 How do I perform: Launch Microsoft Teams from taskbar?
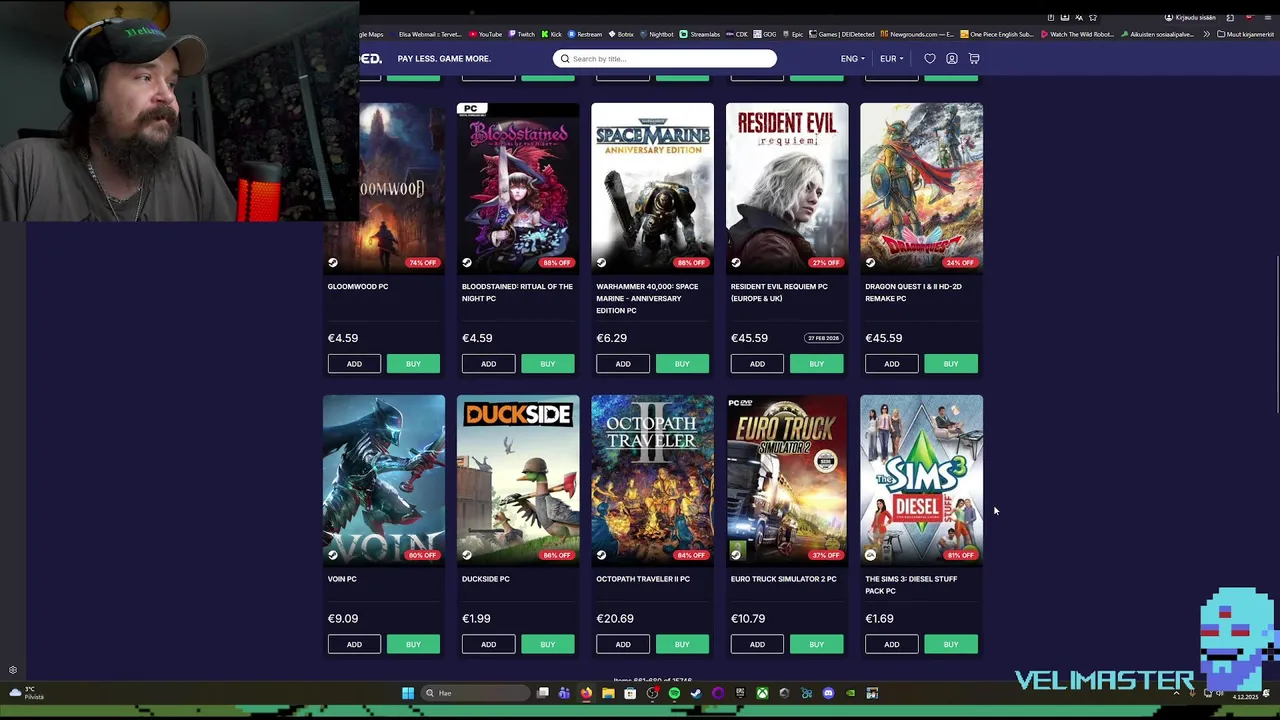tap(564, 693)
